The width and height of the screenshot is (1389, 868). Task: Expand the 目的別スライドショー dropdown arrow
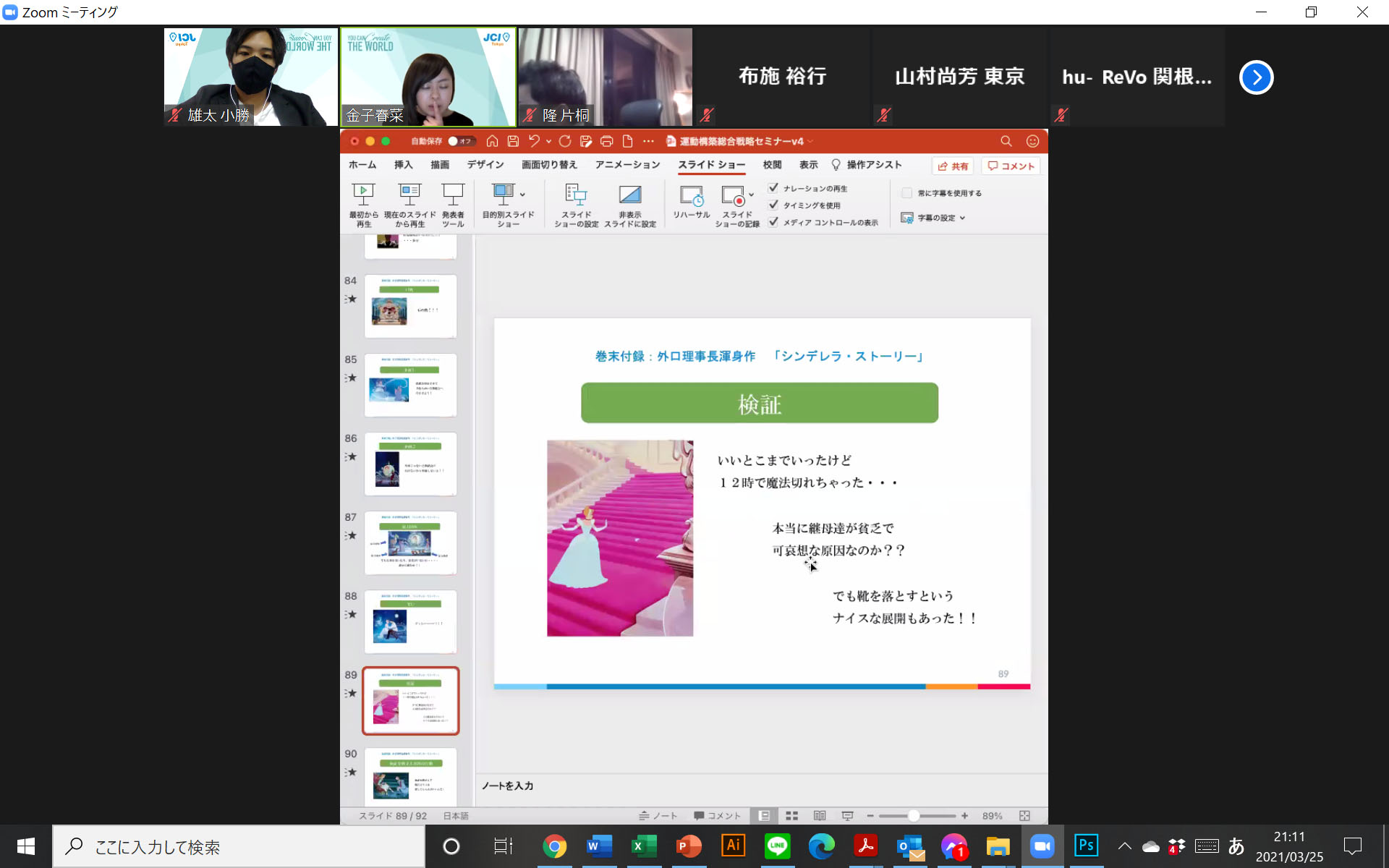pyautogui.click(x=522, y=195)
